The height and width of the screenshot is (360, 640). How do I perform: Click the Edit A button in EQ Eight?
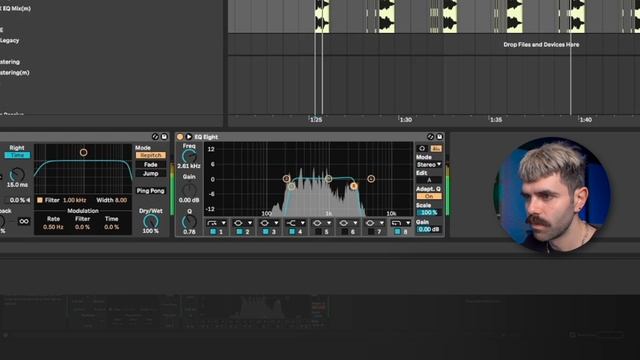[x=429, y=180]
